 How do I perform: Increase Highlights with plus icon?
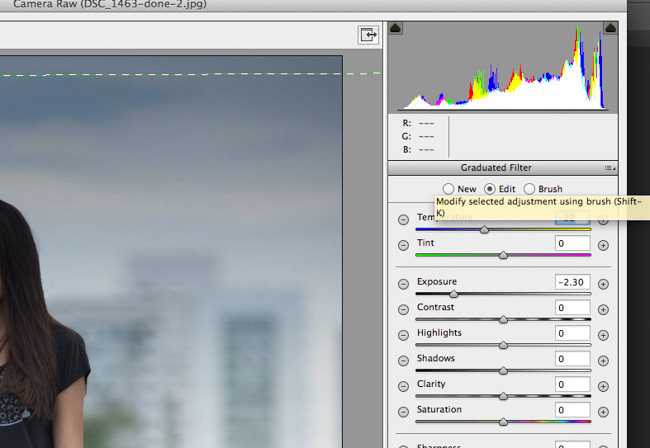(603, 335)
